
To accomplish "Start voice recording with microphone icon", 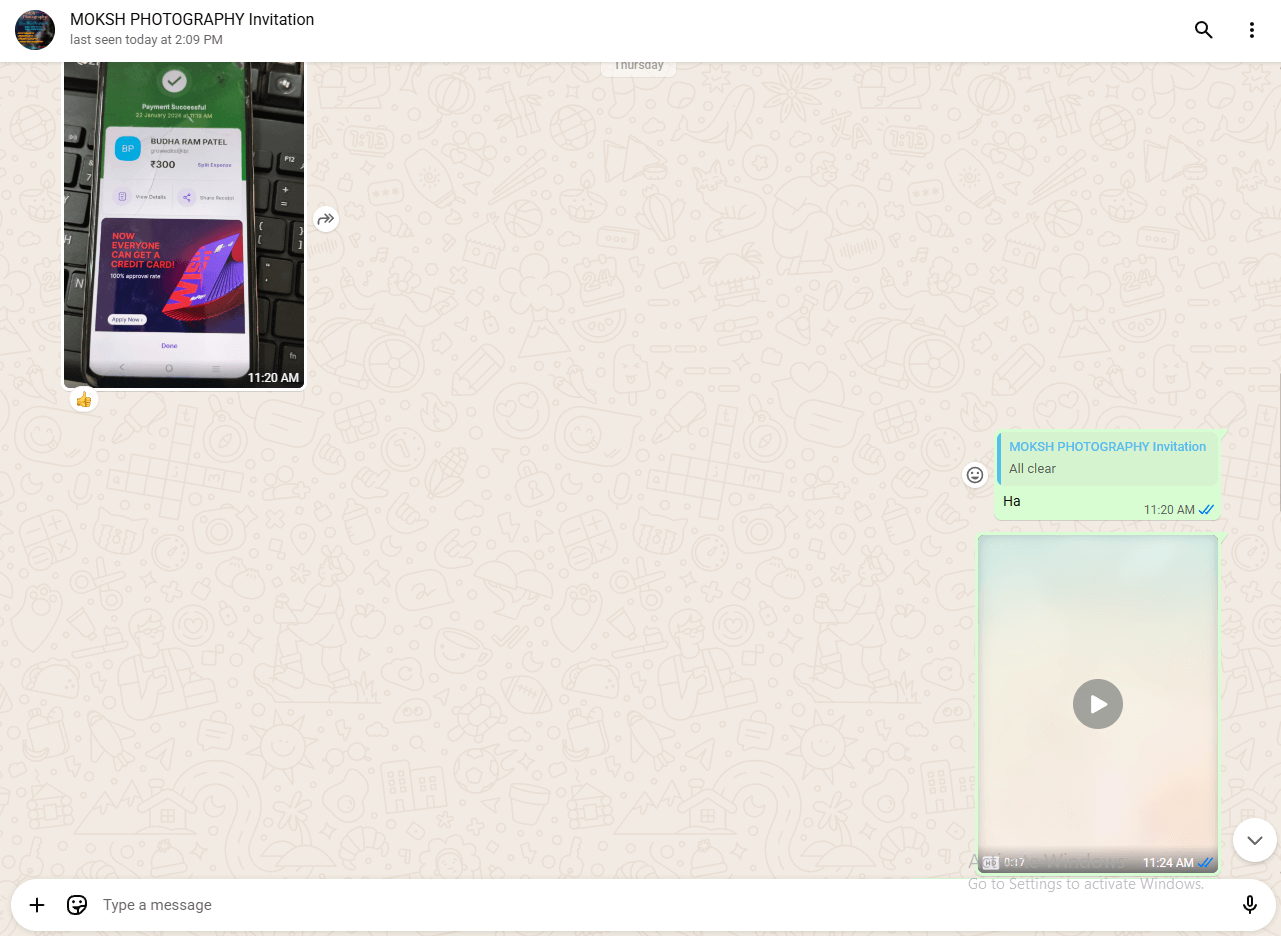I will 1249,905.
